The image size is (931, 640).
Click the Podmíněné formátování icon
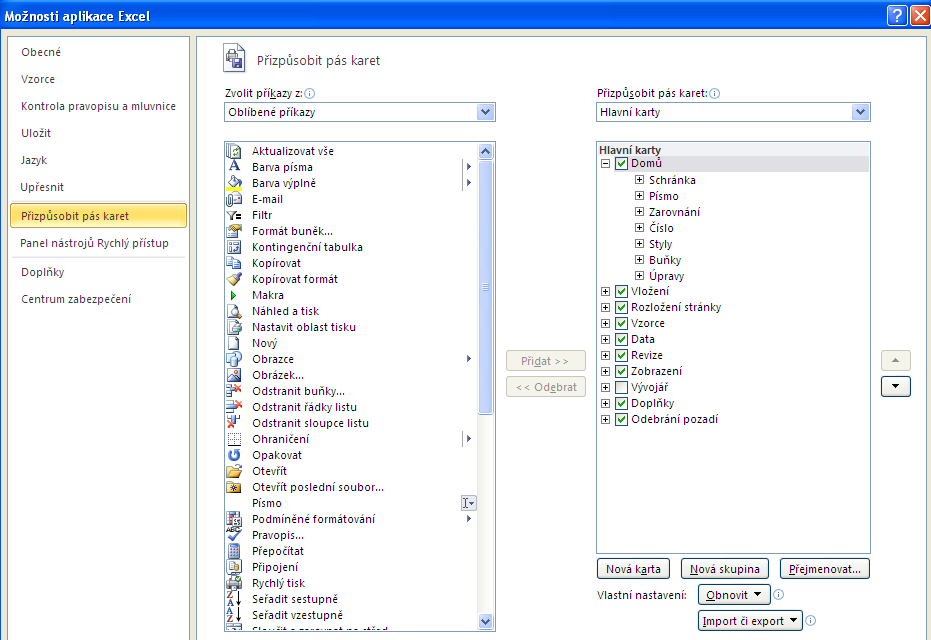(234, 518)
